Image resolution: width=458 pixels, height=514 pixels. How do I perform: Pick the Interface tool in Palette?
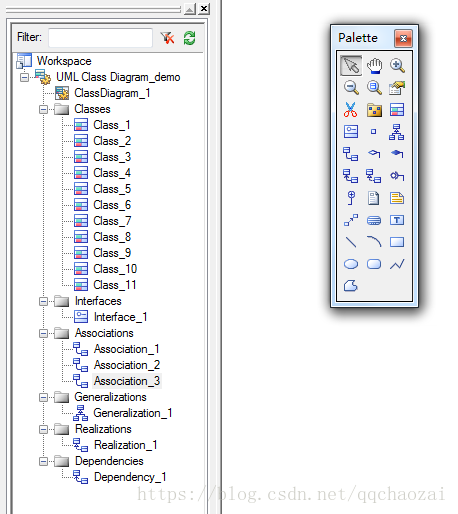tap(351, 131)
